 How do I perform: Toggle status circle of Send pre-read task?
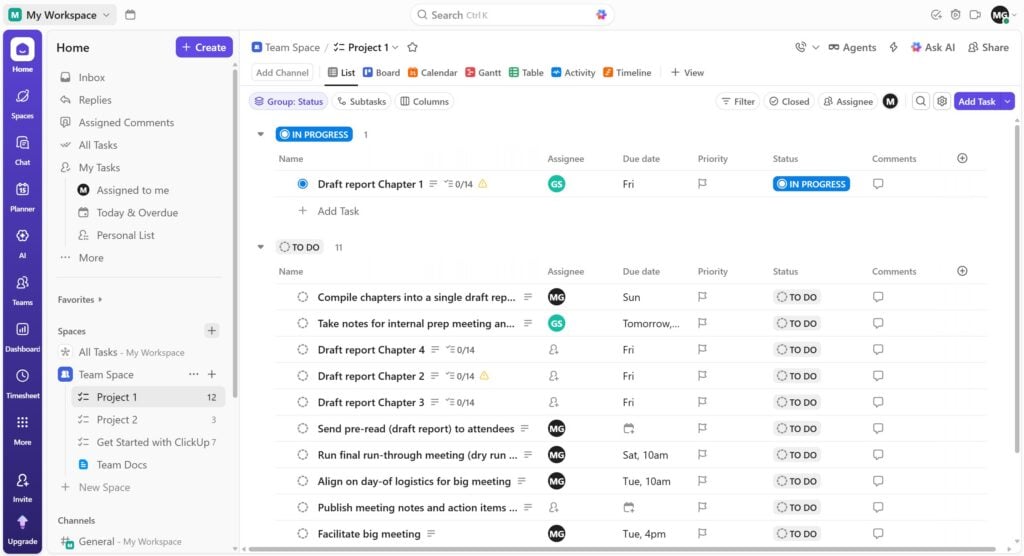[302, 429]
